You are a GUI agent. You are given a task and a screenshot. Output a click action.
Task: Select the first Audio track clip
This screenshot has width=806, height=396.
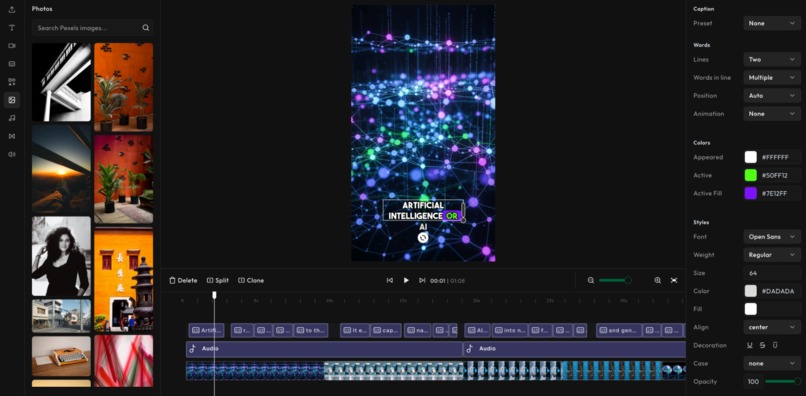click(324, 349)
